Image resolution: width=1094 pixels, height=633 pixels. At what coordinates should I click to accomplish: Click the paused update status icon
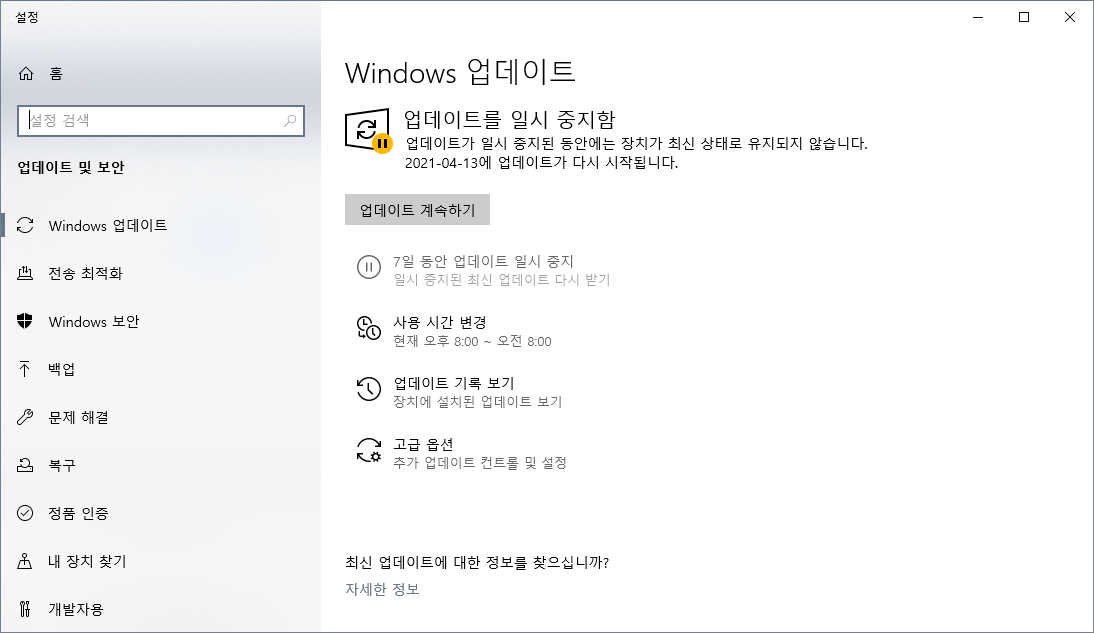(368, 131)
